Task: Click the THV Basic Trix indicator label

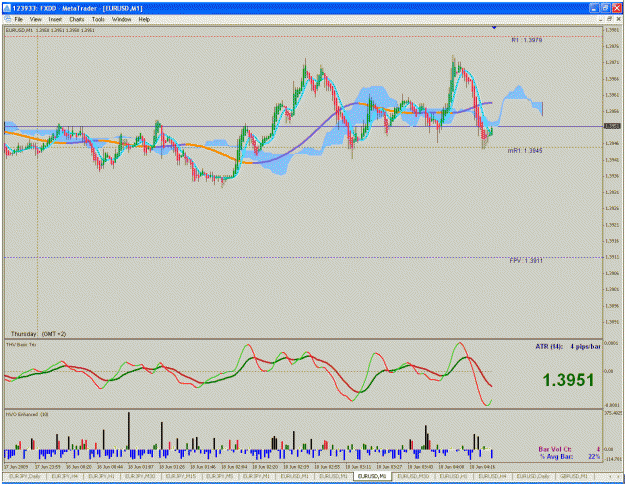Action: (21, 344)
